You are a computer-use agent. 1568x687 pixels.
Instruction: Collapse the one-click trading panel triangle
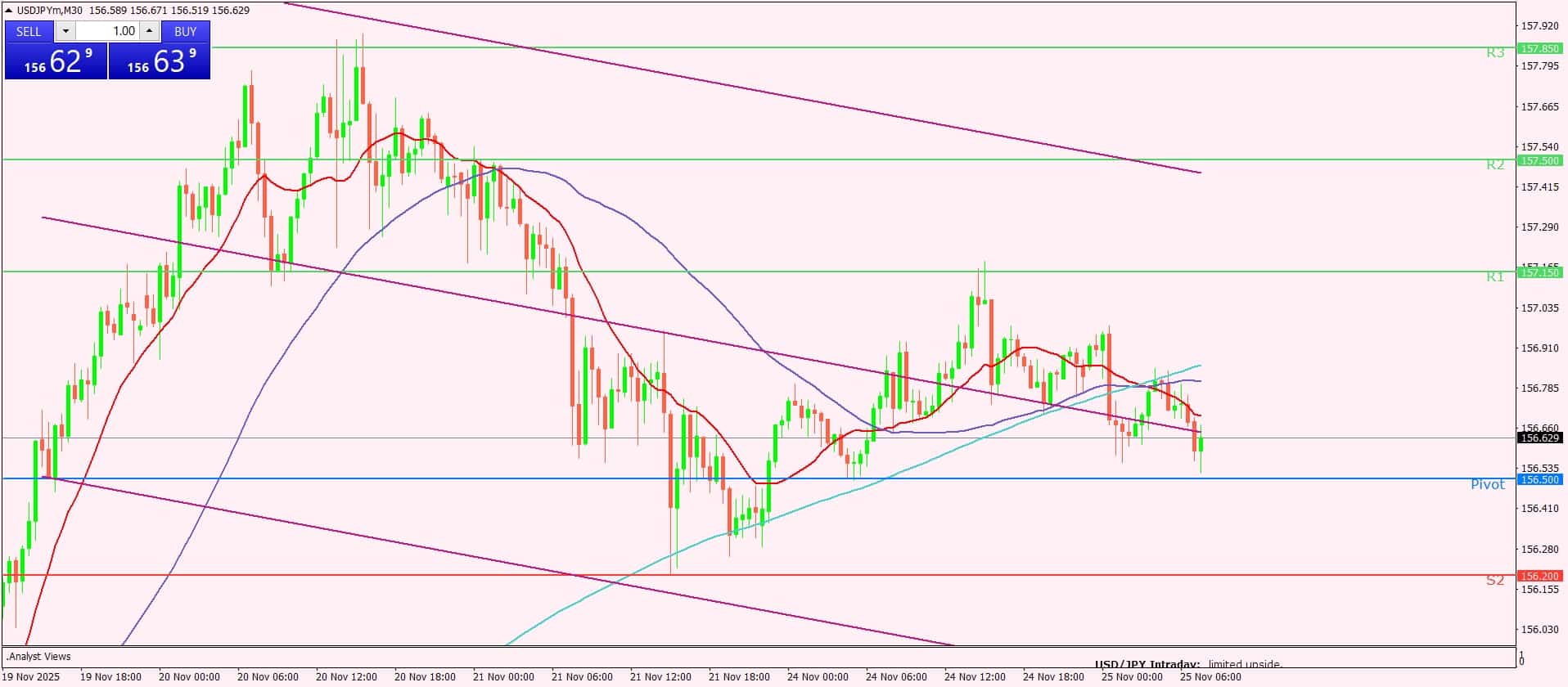[9, 11]
